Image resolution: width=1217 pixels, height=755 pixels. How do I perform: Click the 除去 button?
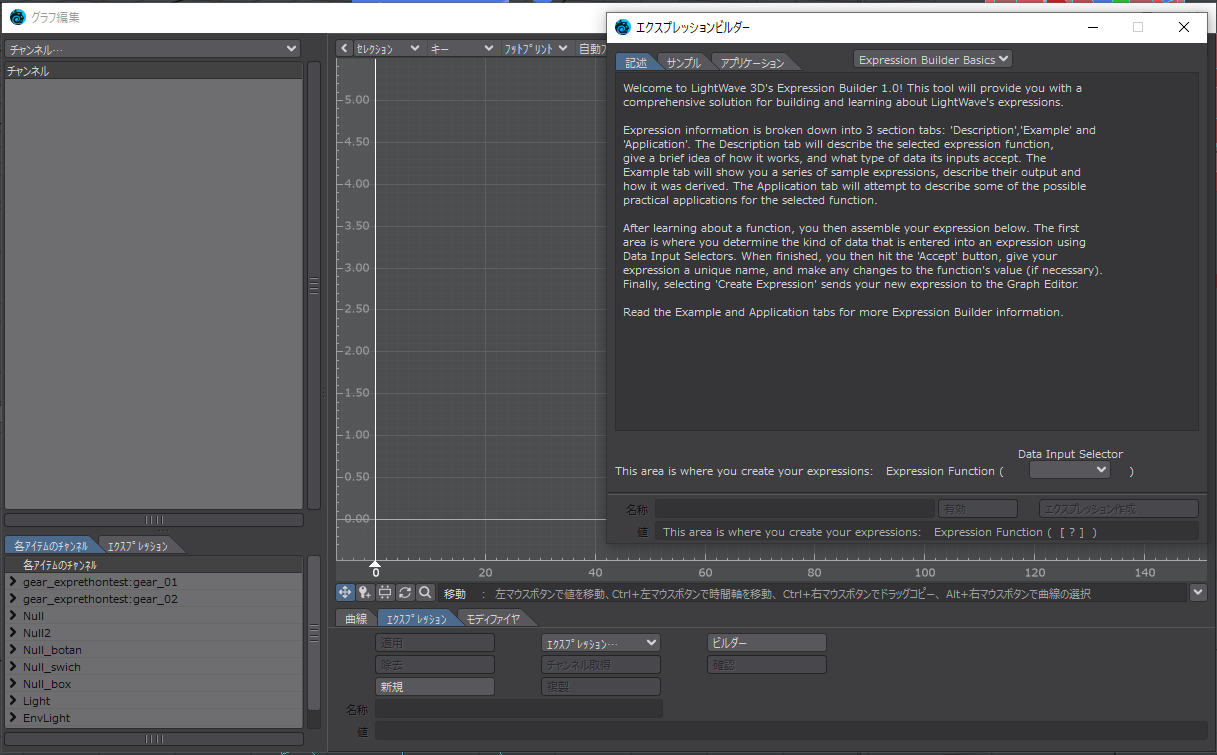[434, 665]
